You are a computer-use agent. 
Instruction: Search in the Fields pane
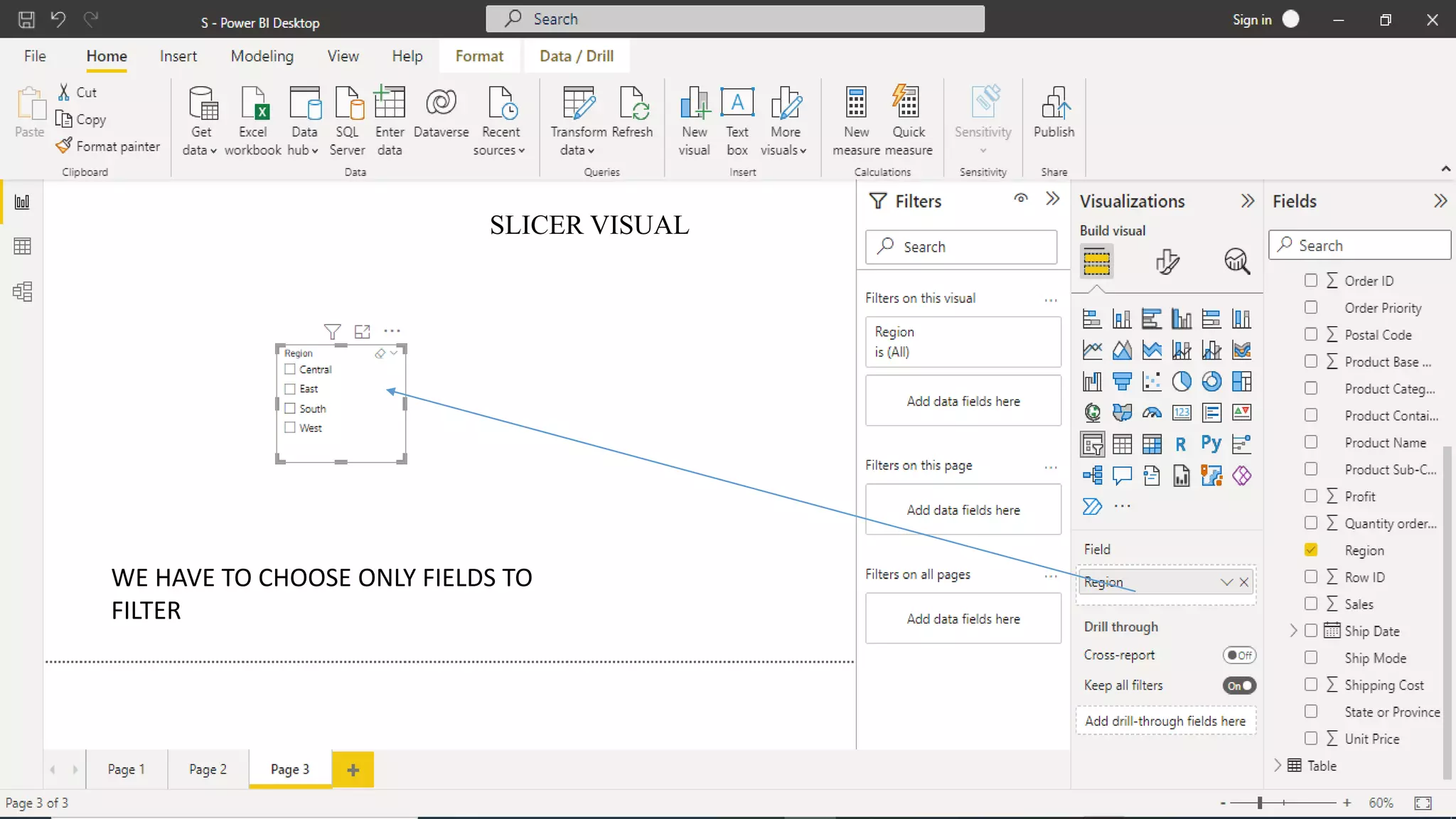[1359, 245]
